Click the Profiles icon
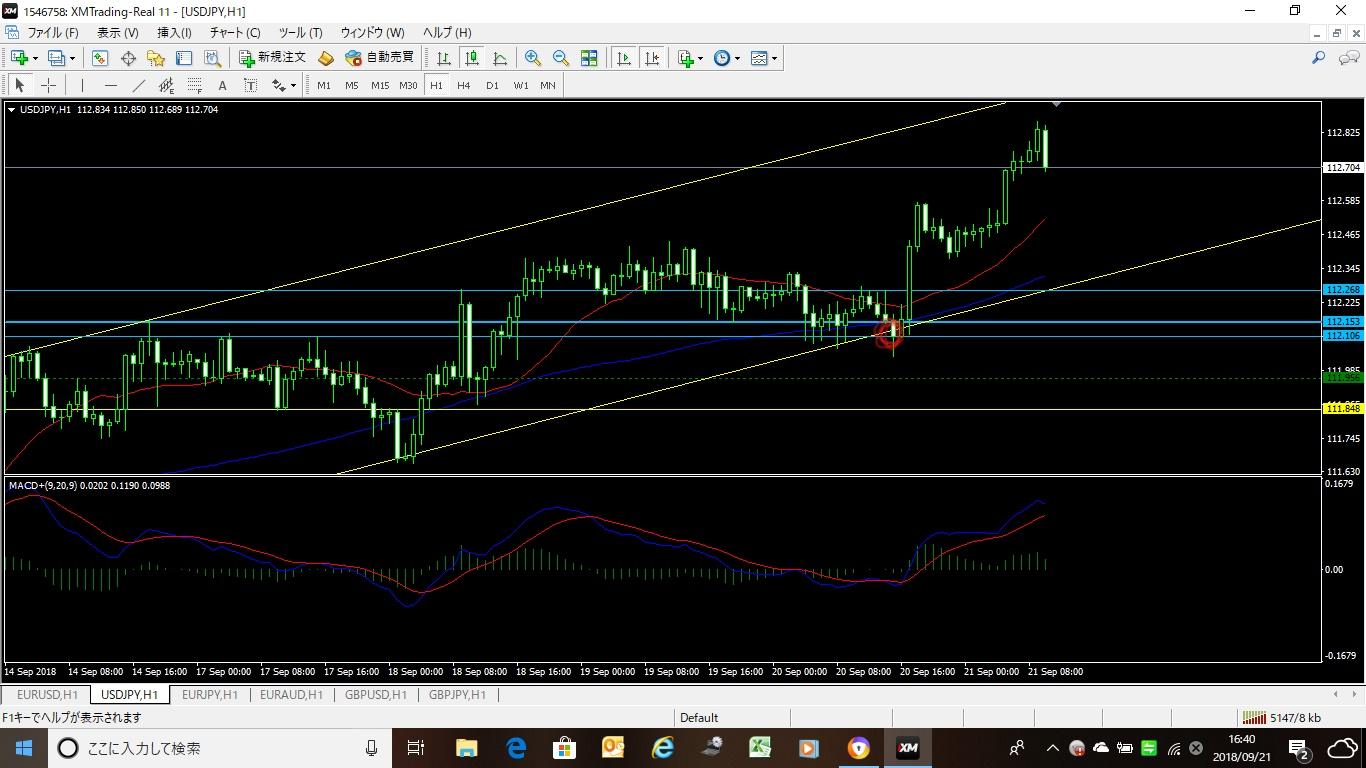The image size is (1366, 768). (57, 58)
